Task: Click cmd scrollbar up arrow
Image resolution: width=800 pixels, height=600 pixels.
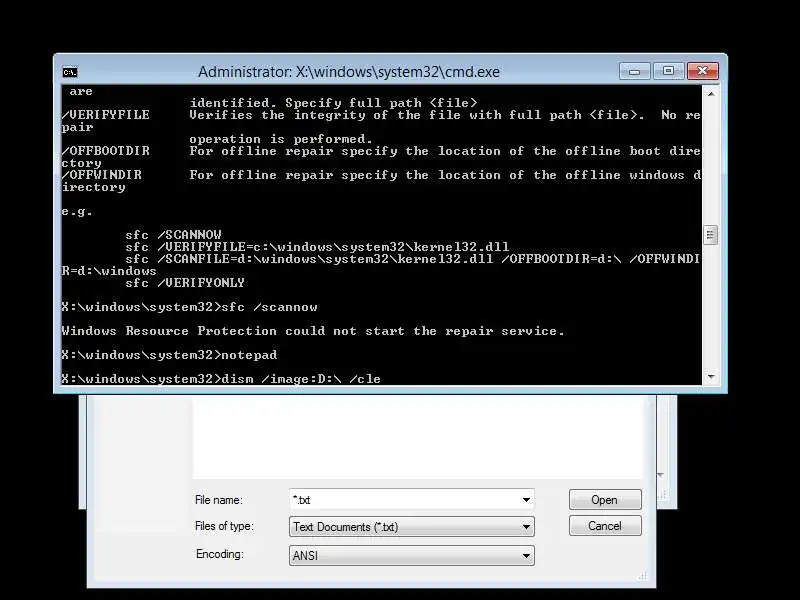Action: [711, 94]
